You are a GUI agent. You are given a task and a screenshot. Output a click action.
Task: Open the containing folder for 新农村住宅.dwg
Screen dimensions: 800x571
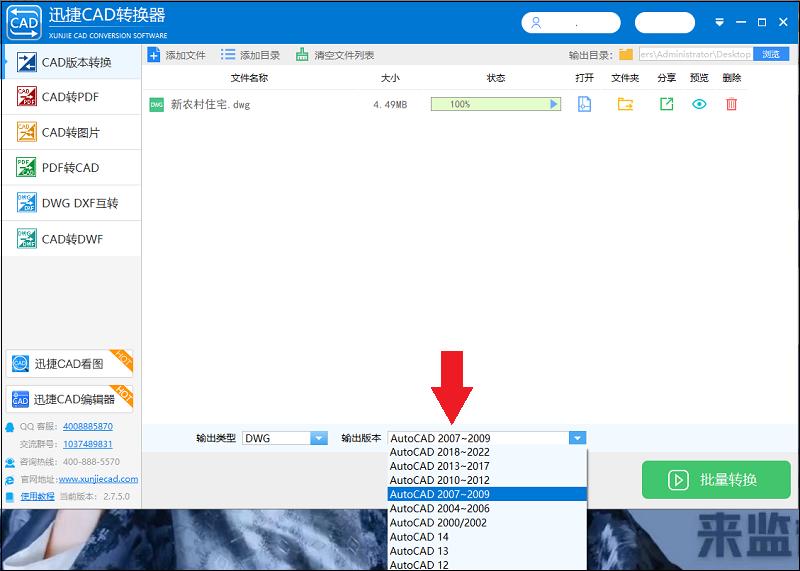[x=625, y=104]
